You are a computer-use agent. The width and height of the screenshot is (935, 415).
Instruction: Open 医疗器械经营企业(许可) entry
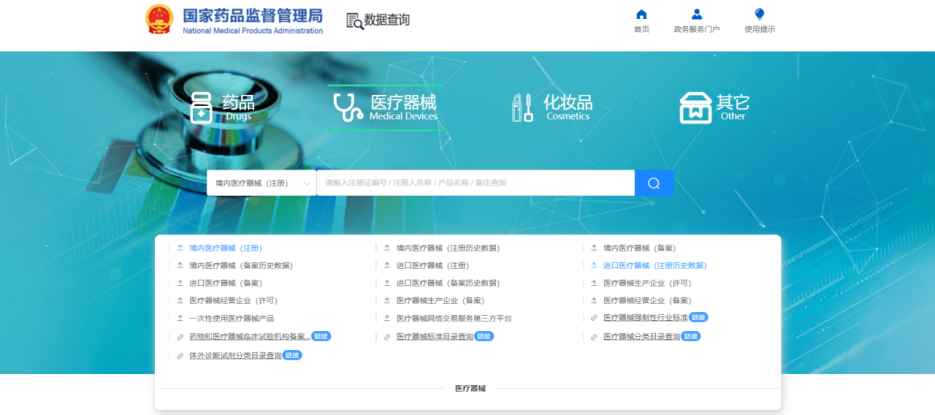[233, 300]
